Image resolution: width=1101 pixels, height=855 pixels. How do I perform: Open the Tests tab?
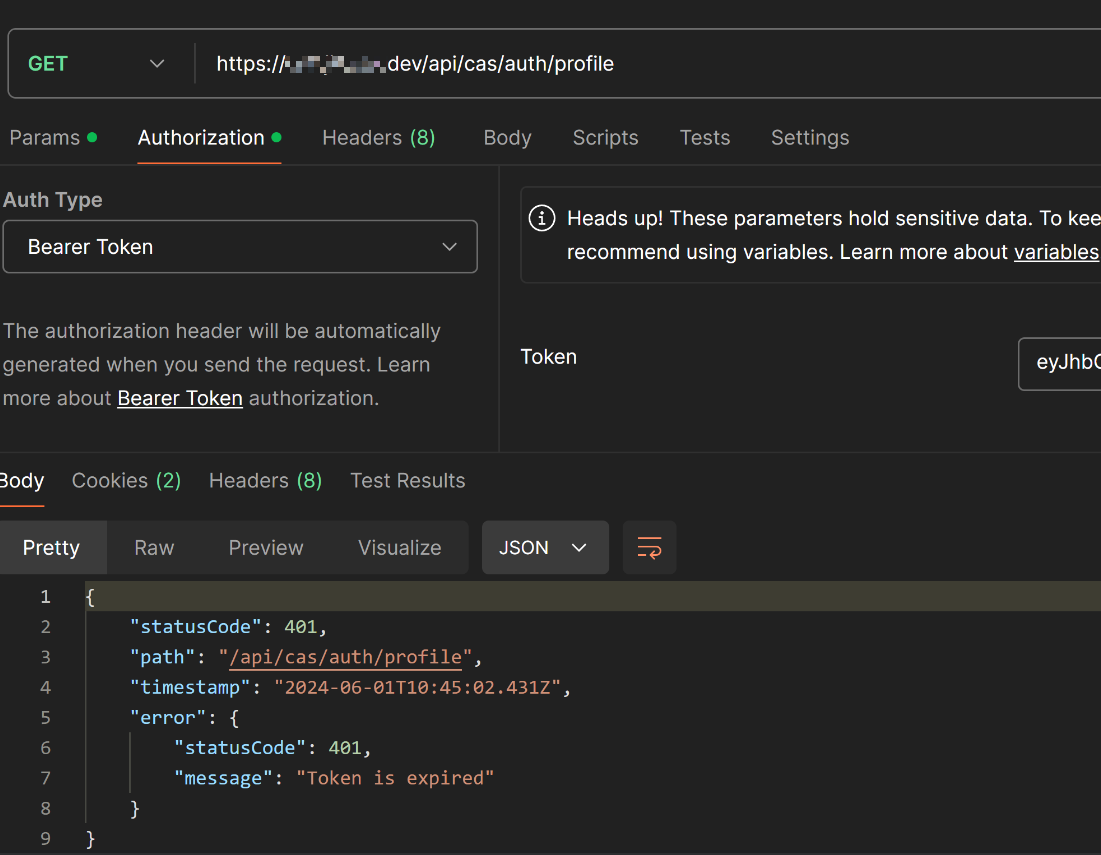(x=704, y=138)
